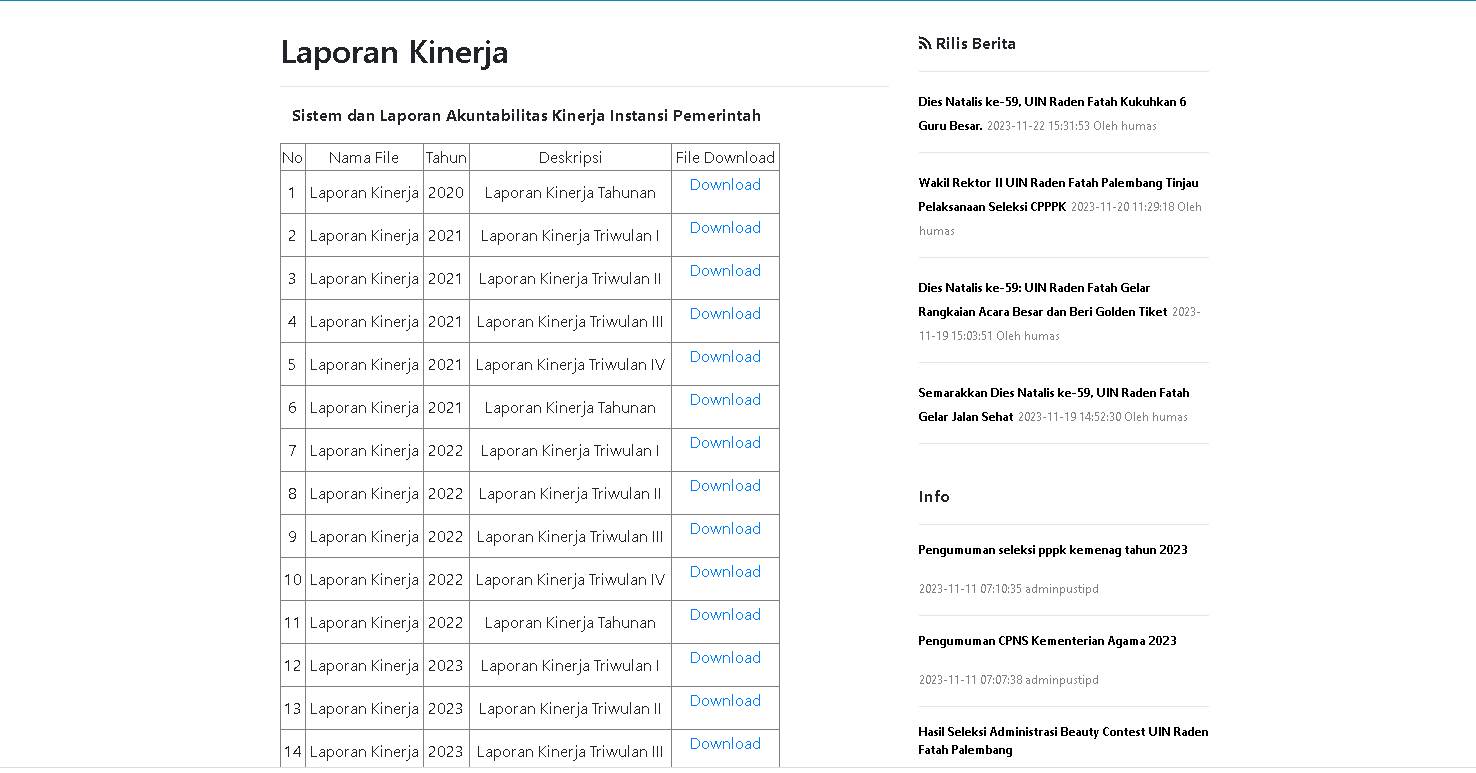Download the 2021 Triwulan II report
Screen dimensions: 1476x773
click(x=725, y=271)
